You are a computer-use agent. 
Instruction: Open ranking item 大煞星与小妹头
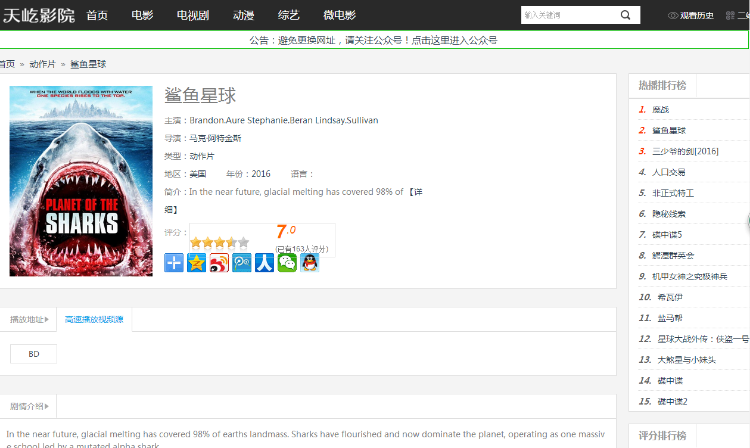[686, 360]
